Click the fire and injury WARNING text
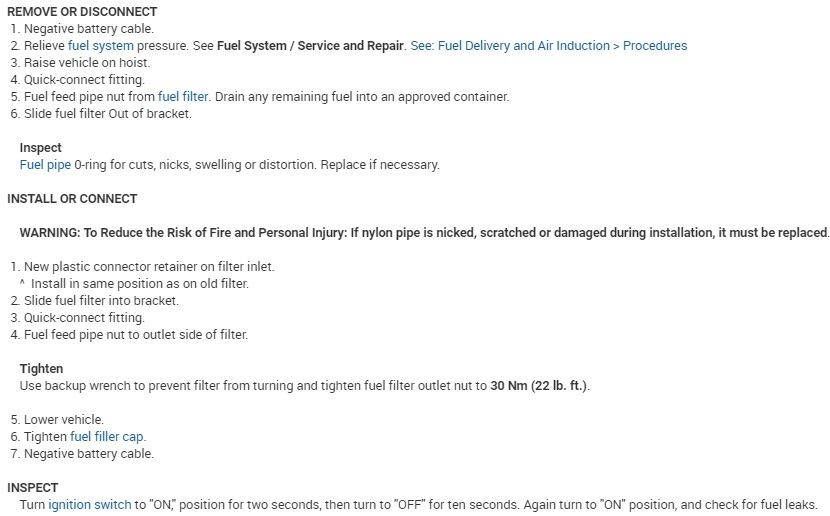830x516 pixels. click(424, 233)
